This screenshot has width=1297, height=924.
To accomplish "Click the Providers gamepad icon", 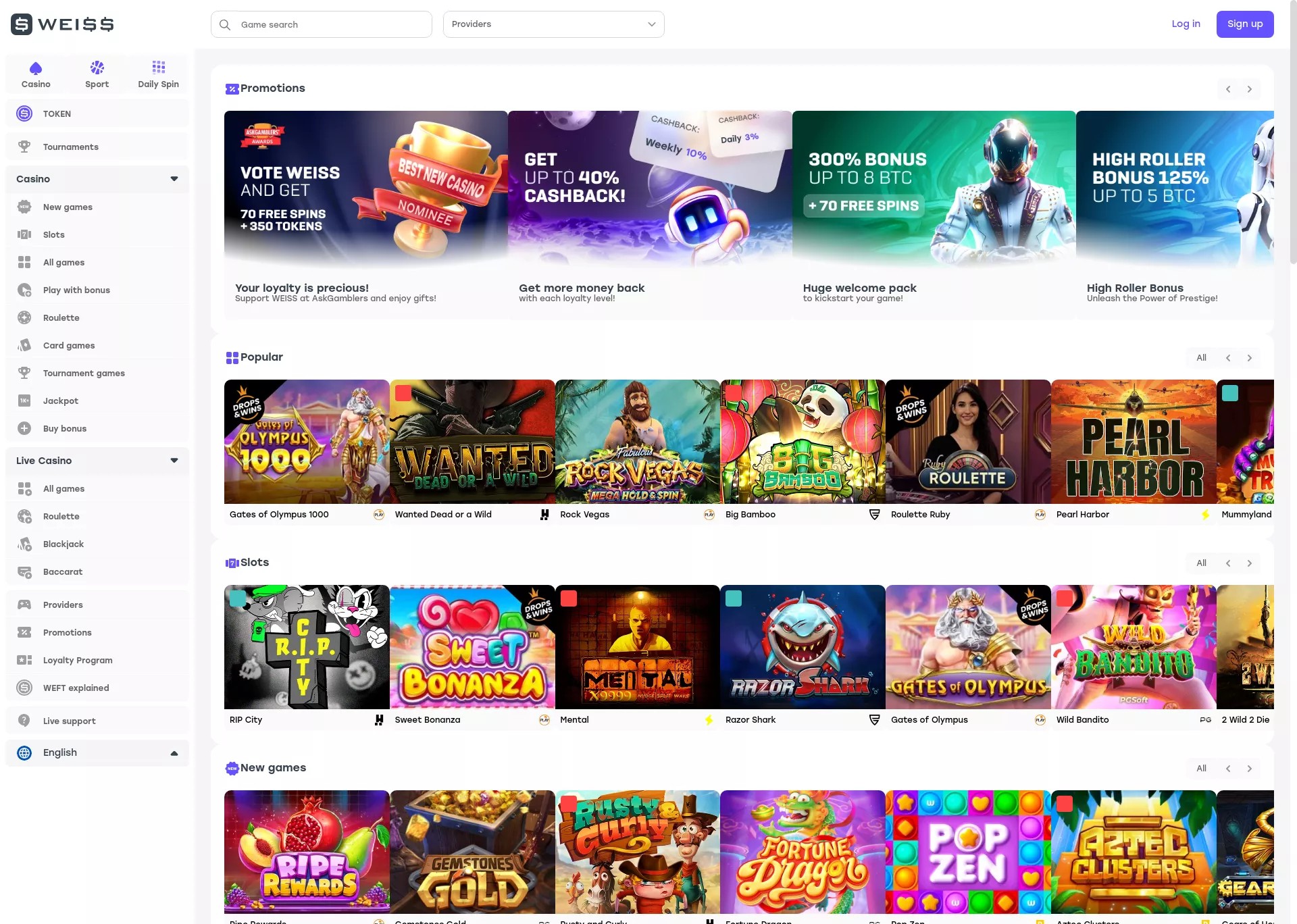I will pyautogui.click(x=24, y=605).
